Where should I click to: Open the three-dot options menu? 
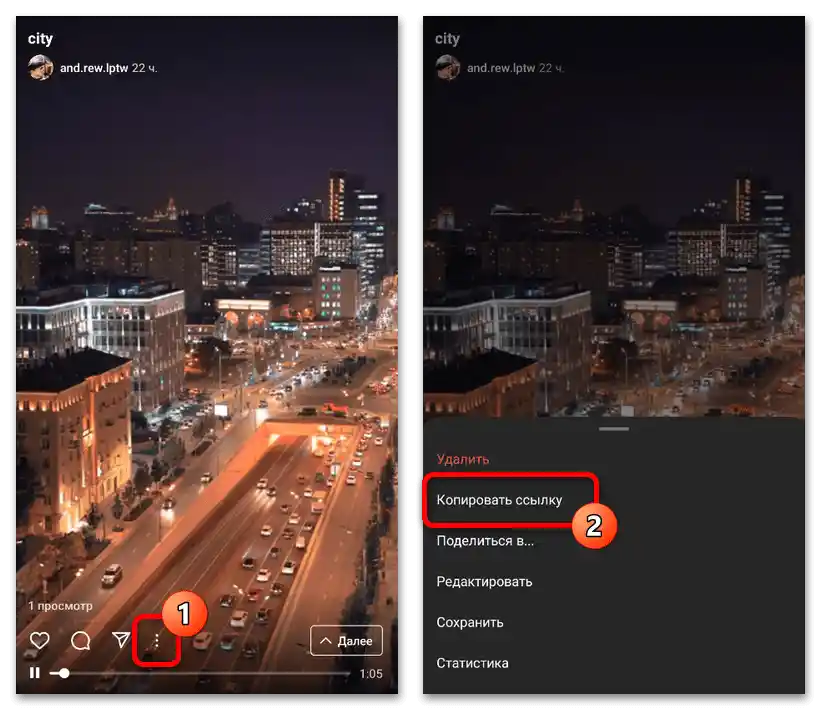(156, 641)
